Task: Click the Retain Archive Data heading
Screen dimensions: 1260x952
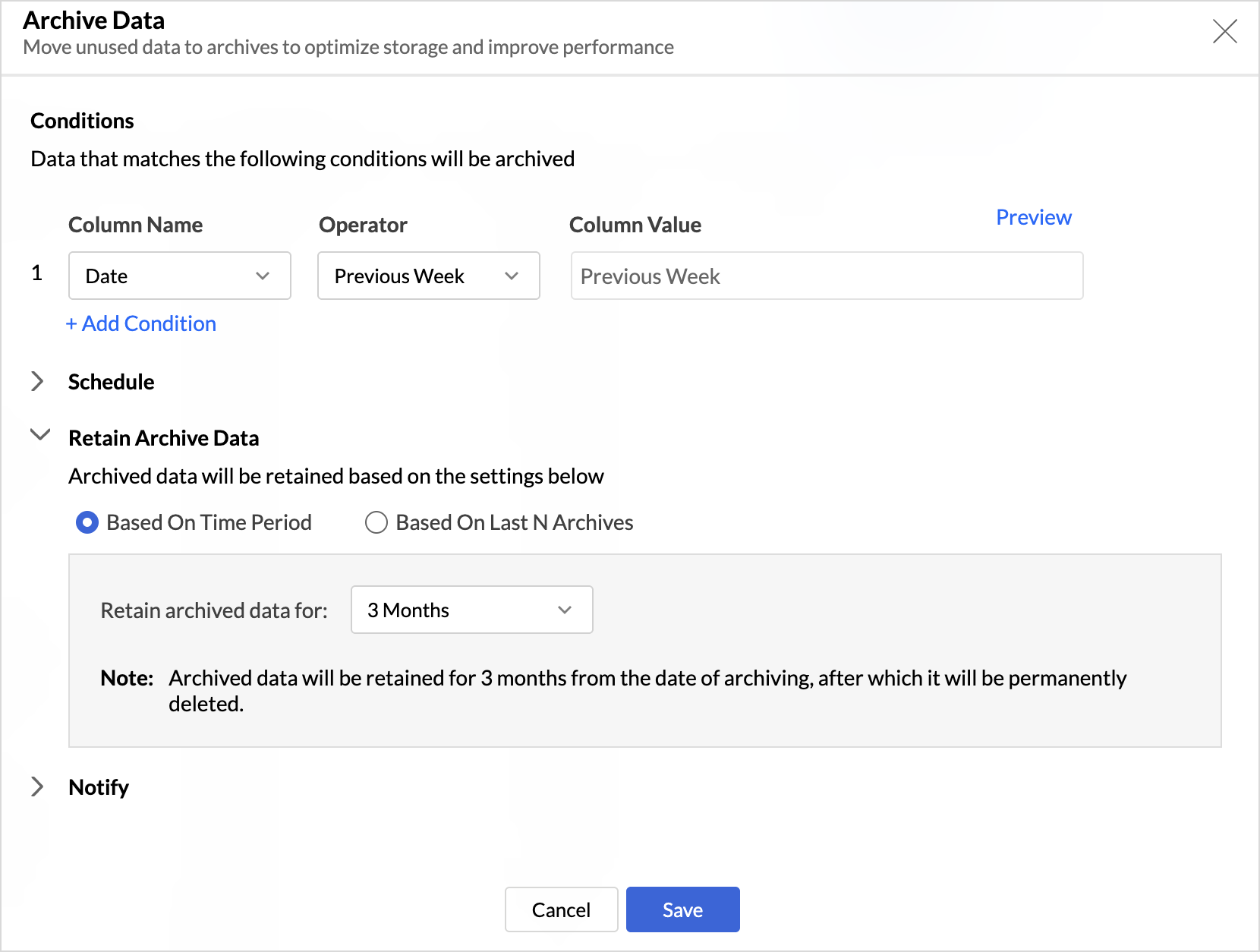Action: [x=164, y=438]
